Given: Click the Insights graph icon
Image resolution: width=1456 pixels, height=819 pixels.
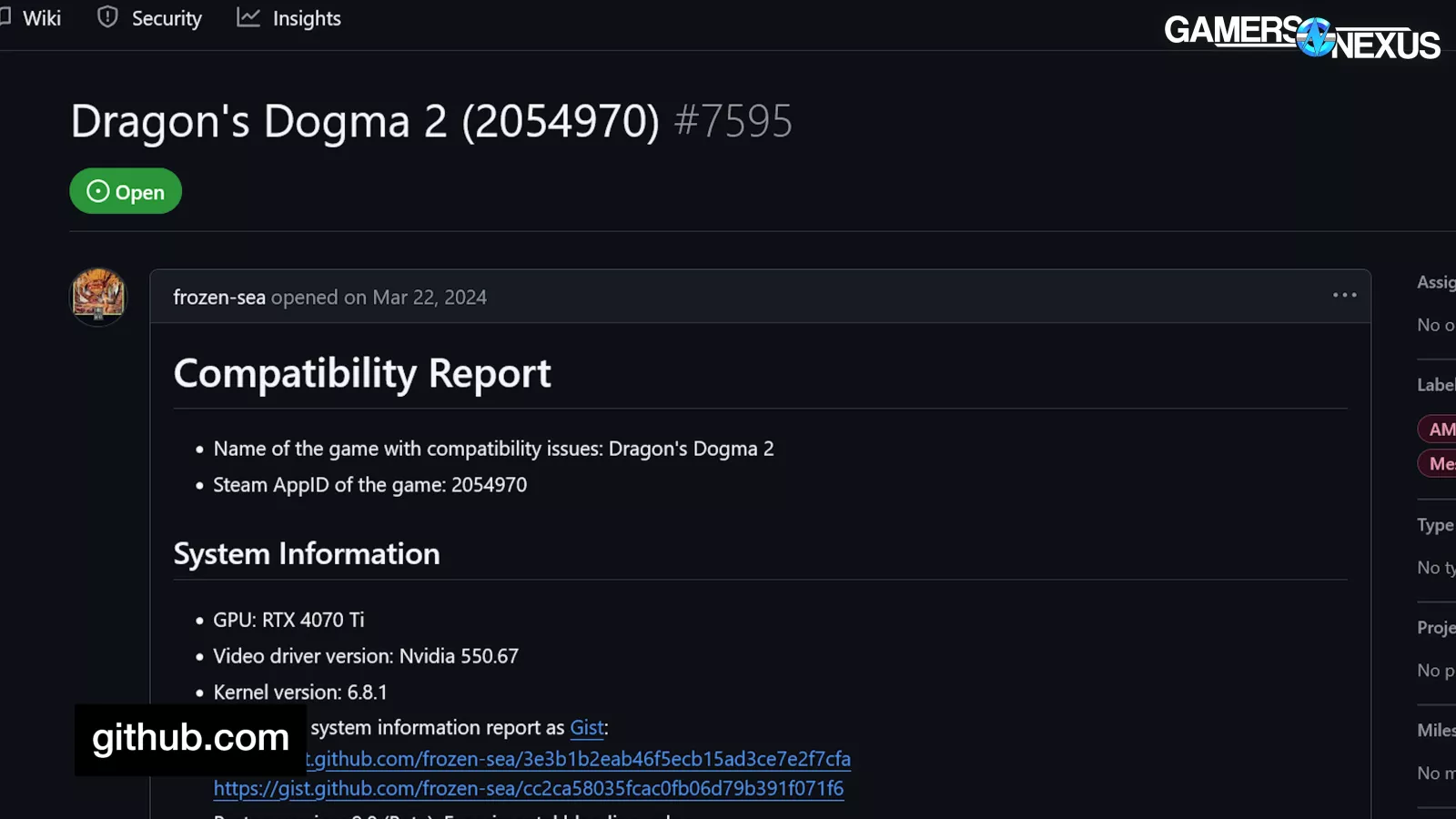Looking at the screenshot, I should tap(248, 17).
